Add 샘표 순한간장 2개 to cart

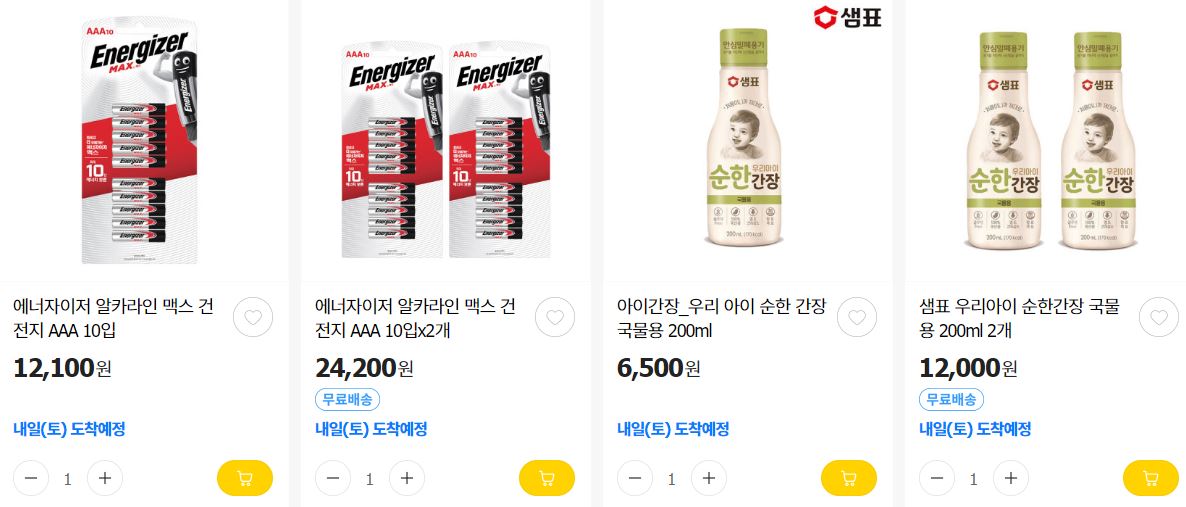pos(1150,478)
